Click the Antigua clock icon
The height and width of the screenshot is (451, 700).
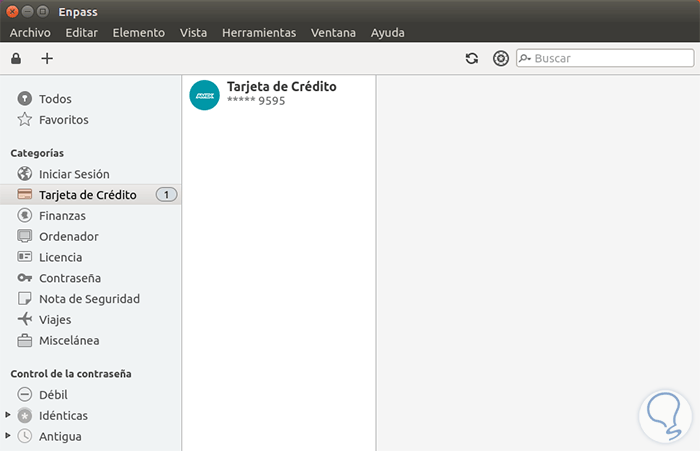(25, 436)
